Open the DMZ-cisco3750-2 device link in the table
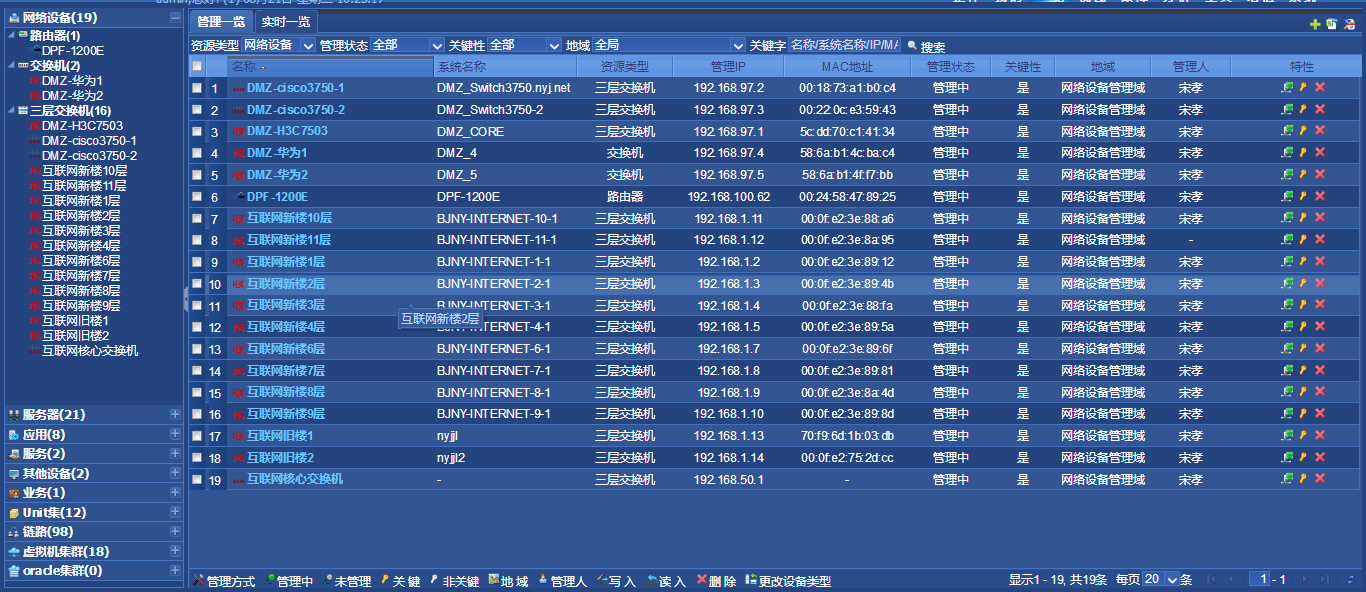This screenshot has height=592, width=1366. coord(296,109)
